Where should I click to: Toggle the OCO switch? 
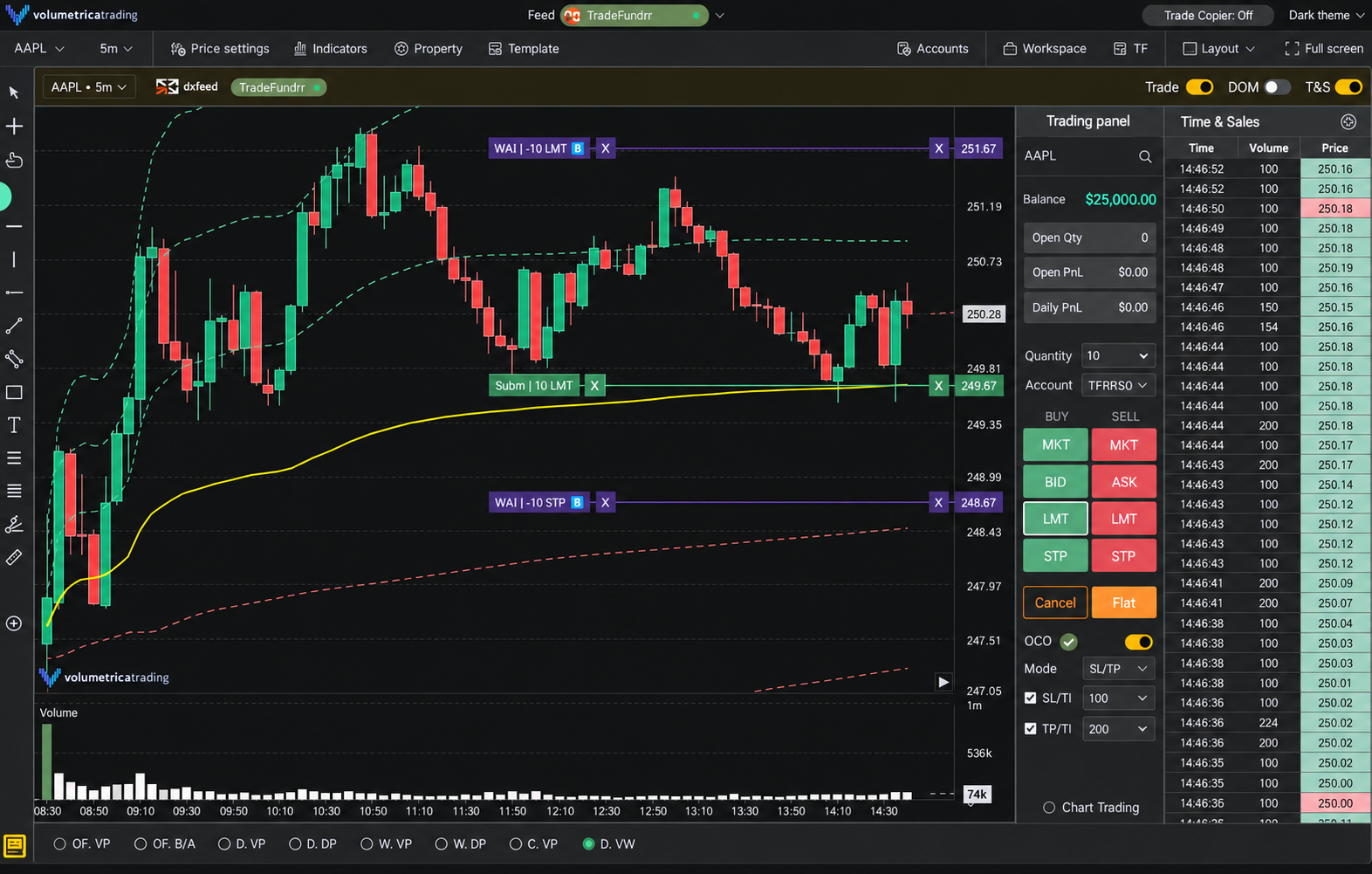pos(1139,642)
